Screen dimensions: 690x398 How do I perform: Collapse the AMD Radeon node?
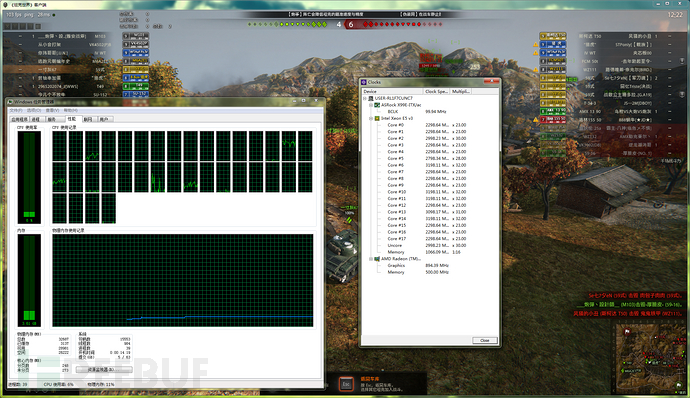[x=371, y=259]
